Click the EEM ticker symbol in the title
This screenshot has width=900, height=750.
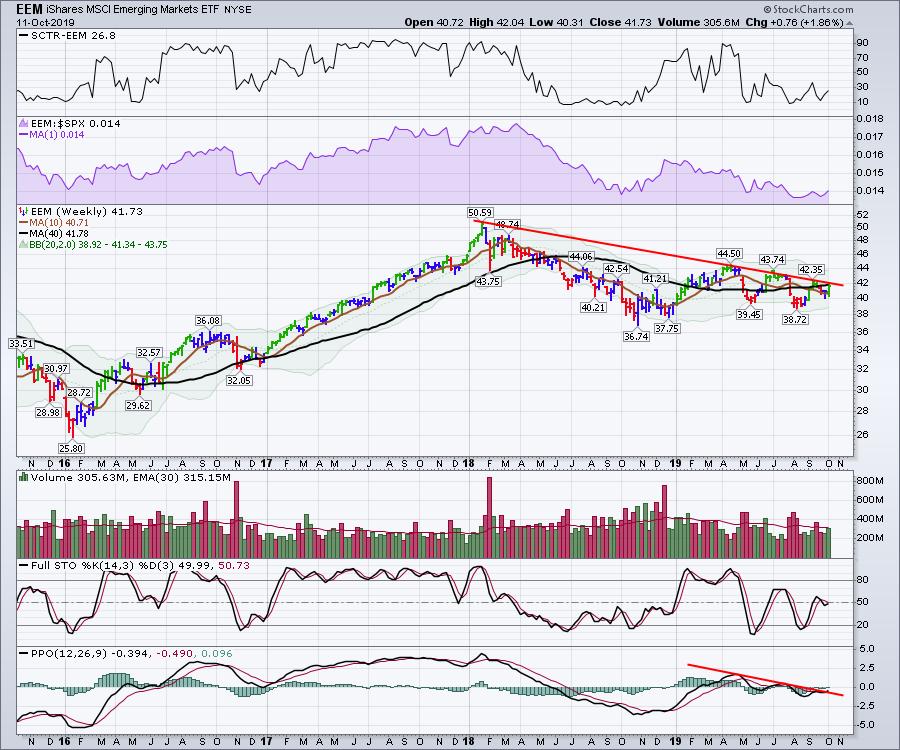tap(29, 10)
